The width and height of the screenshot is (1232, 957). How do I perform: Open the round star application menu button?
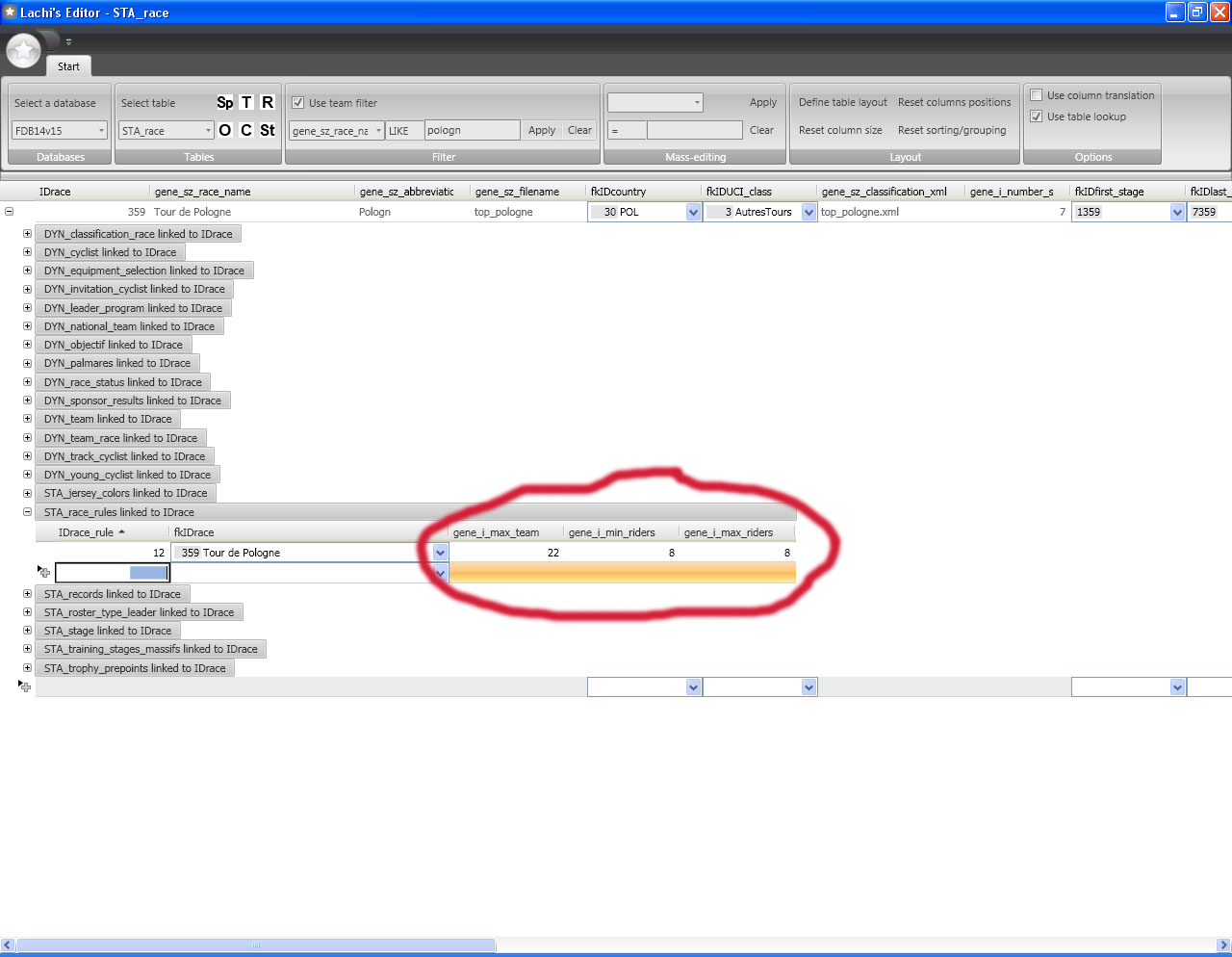(23, 50)
